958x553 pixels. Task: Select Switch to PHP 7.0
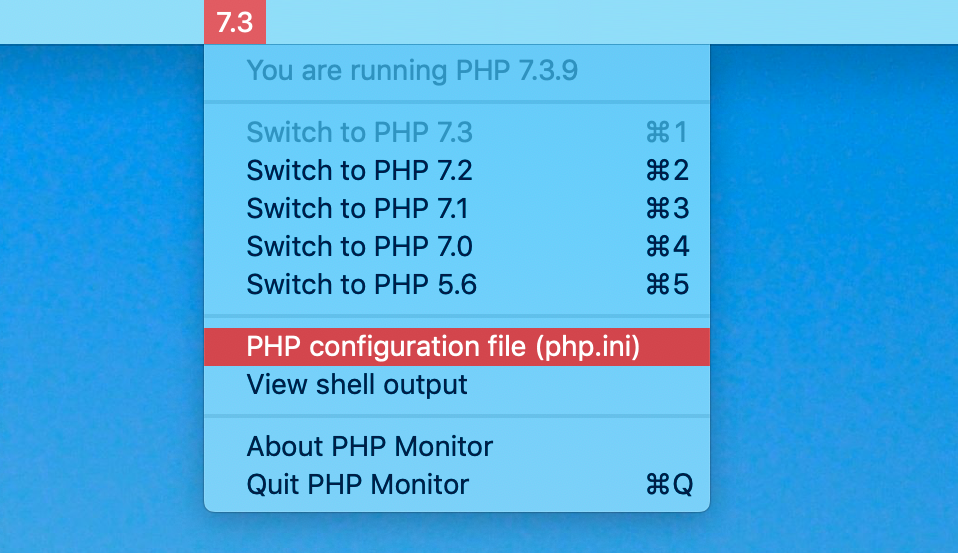coord(457,246)
